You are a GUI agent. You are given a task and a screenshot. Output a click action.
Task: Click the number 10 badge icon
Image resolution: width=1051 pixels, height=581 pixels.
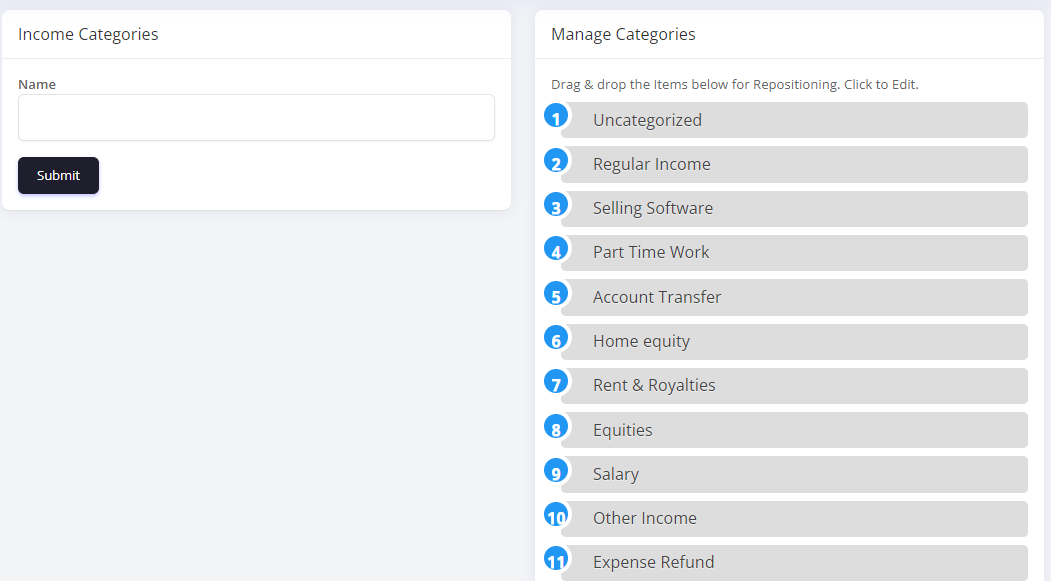(x=556, y=515)
